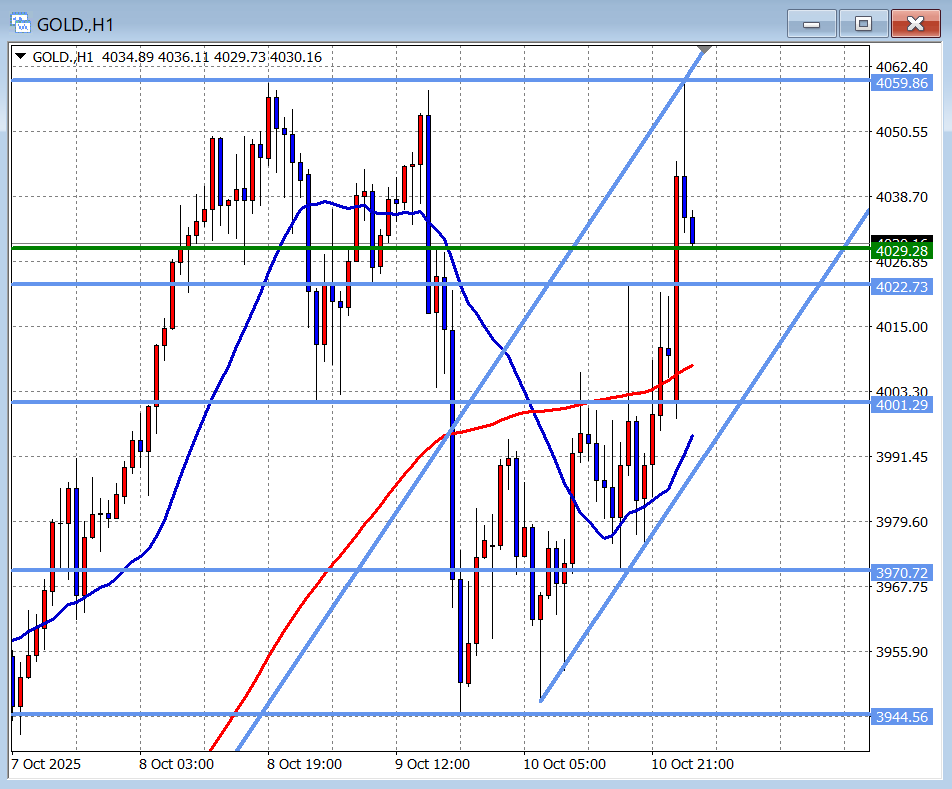
Task: Maximize the GOLD.,H1 chart window
Action: pyautogui.click(x=862, y=24)
